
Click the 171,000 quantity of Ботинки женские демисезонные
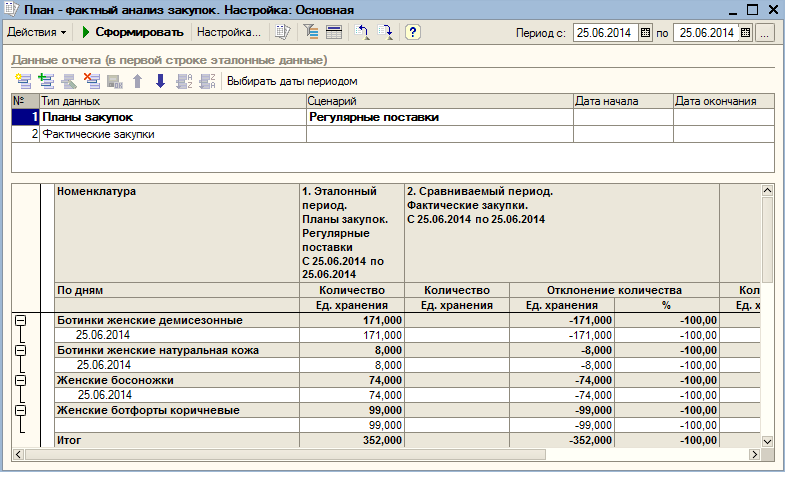[352, 320]
